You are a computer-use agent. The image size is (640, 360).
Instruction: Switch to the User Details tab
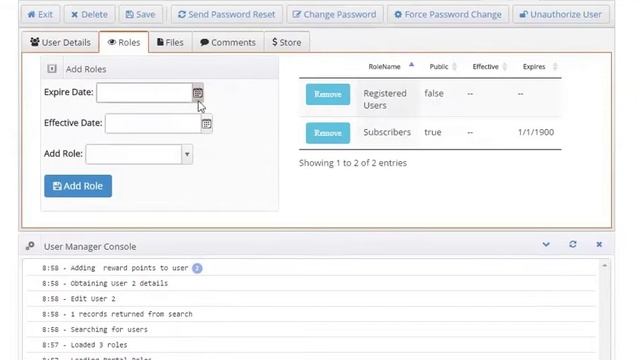[60, 42]
